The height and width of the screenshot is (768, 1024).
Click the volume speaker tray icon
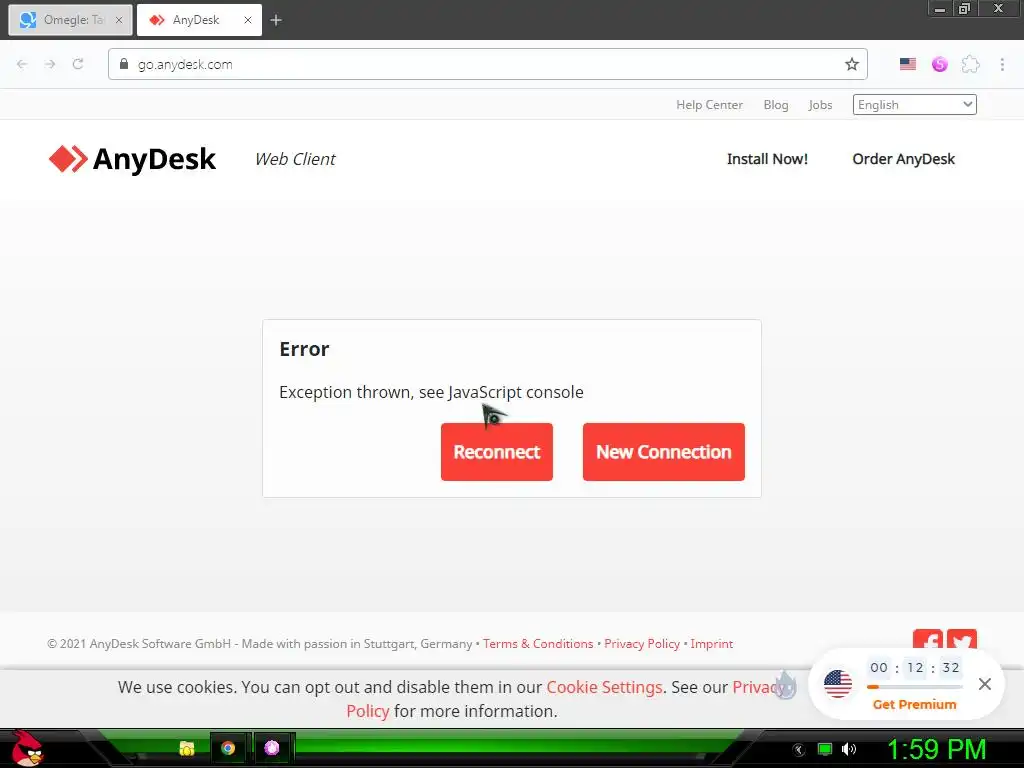tap(849, 749)
